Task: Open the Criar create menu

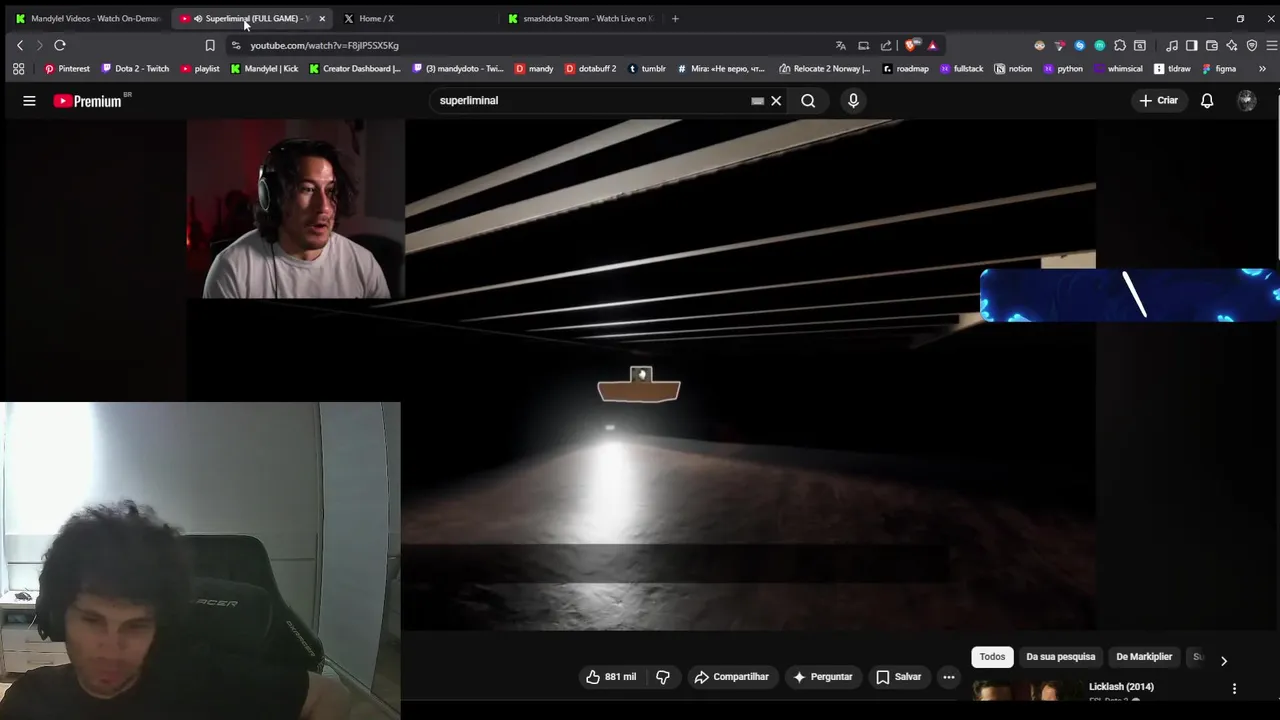Action: tap(1159, 100)
